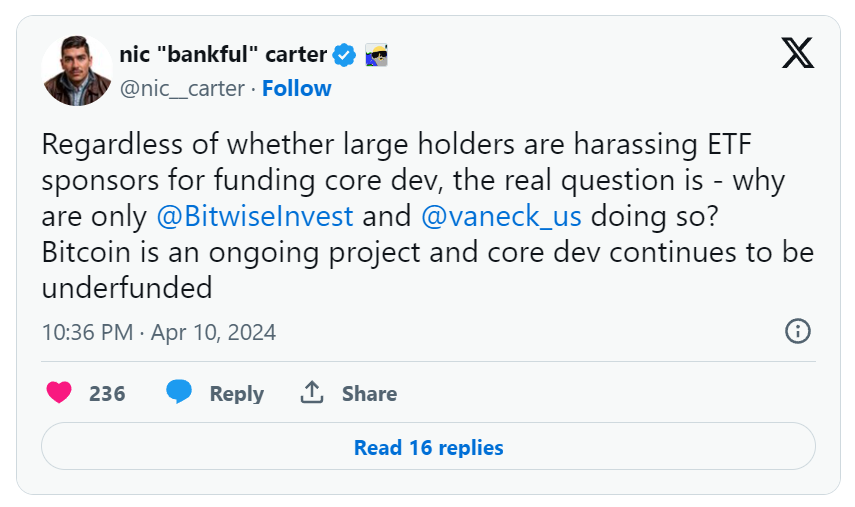Click the @nic__carter handle
Viewport: 855px width, 507px height.
click(x=182, y=88)
